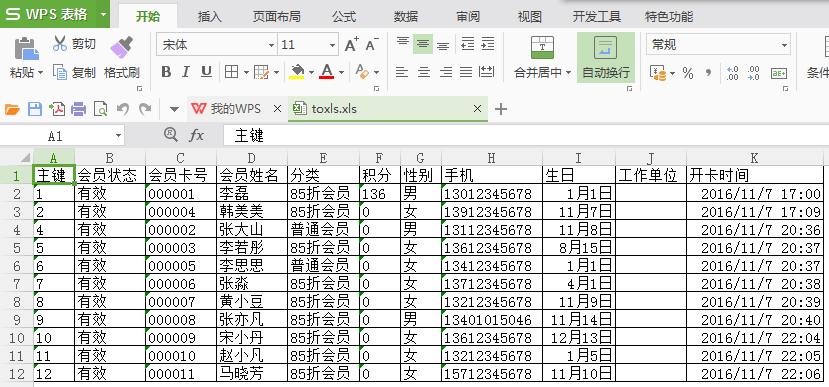Screen dimensions: 829x387
Task: Expand the 粘贴 paste options arrow
Action: coord(40,72)
